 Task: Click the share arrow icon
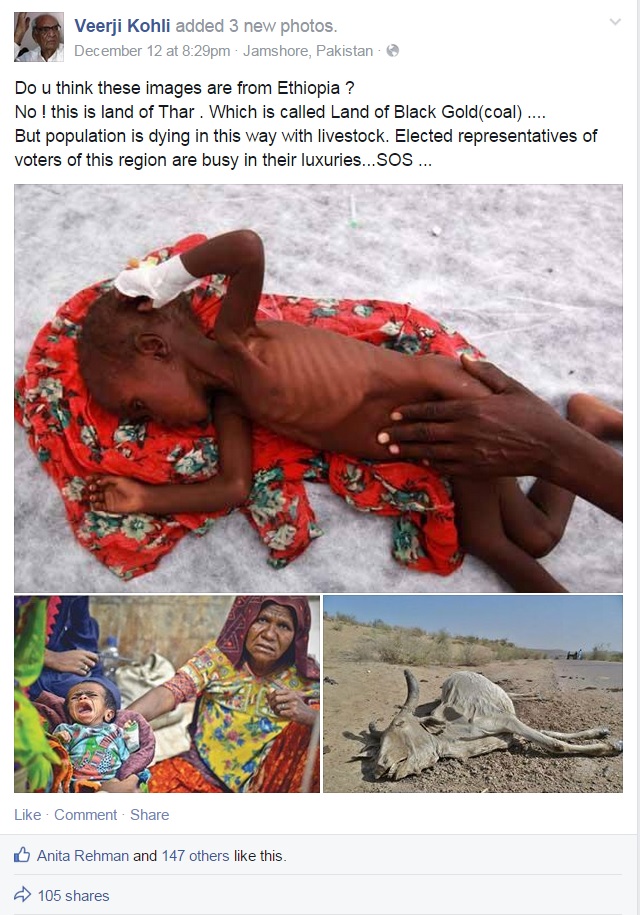click(22, 895)
